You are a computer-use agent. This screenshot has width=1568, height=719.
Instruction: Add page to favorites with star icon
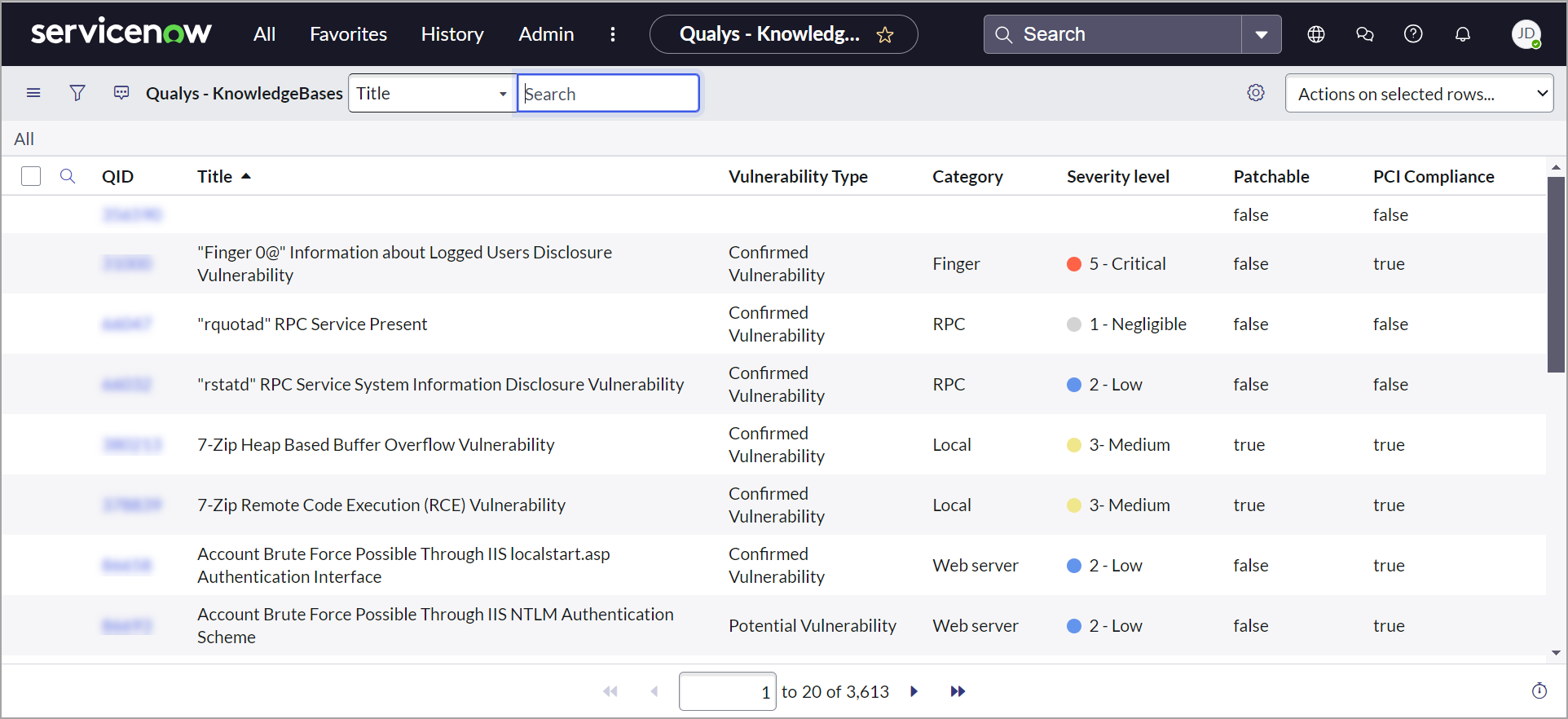click(x=885, y=35)
